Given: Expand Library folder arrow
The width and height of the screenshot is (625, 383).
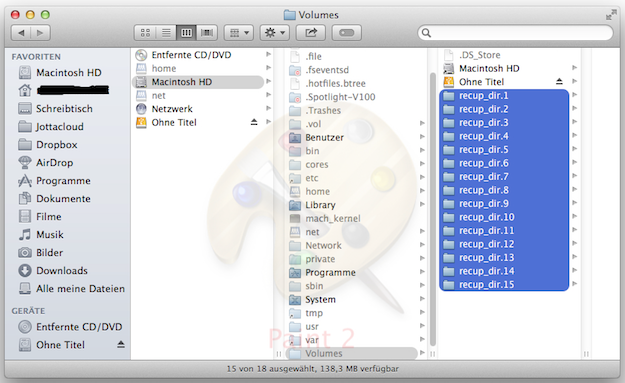Looking at the screenshot, I should coord(422,204).
